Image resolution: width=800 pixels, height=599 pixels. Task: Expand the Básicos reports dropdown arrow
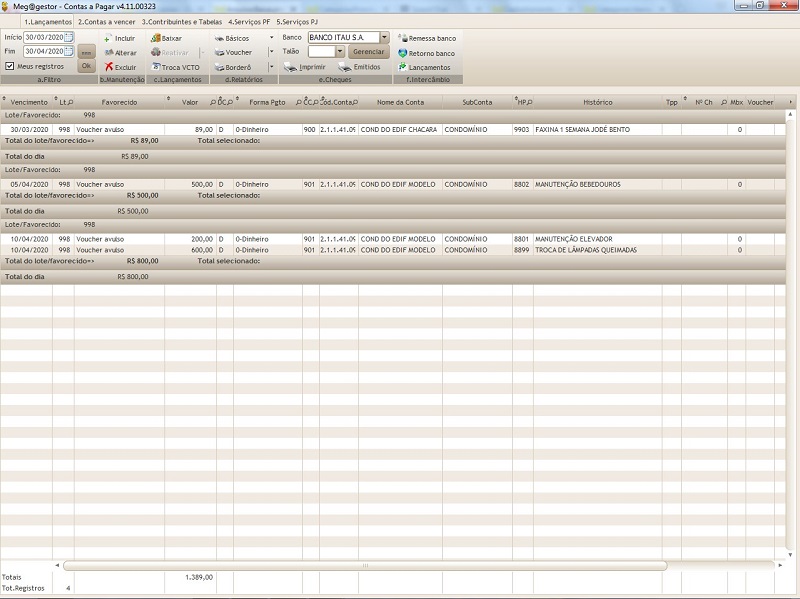point(271,37)
